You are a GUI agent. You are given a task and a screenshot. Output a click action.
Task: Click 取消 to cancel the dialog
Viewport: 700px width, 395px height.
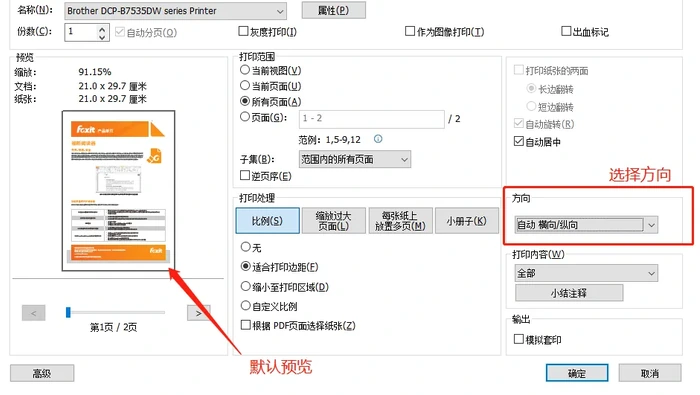(650, 373)
